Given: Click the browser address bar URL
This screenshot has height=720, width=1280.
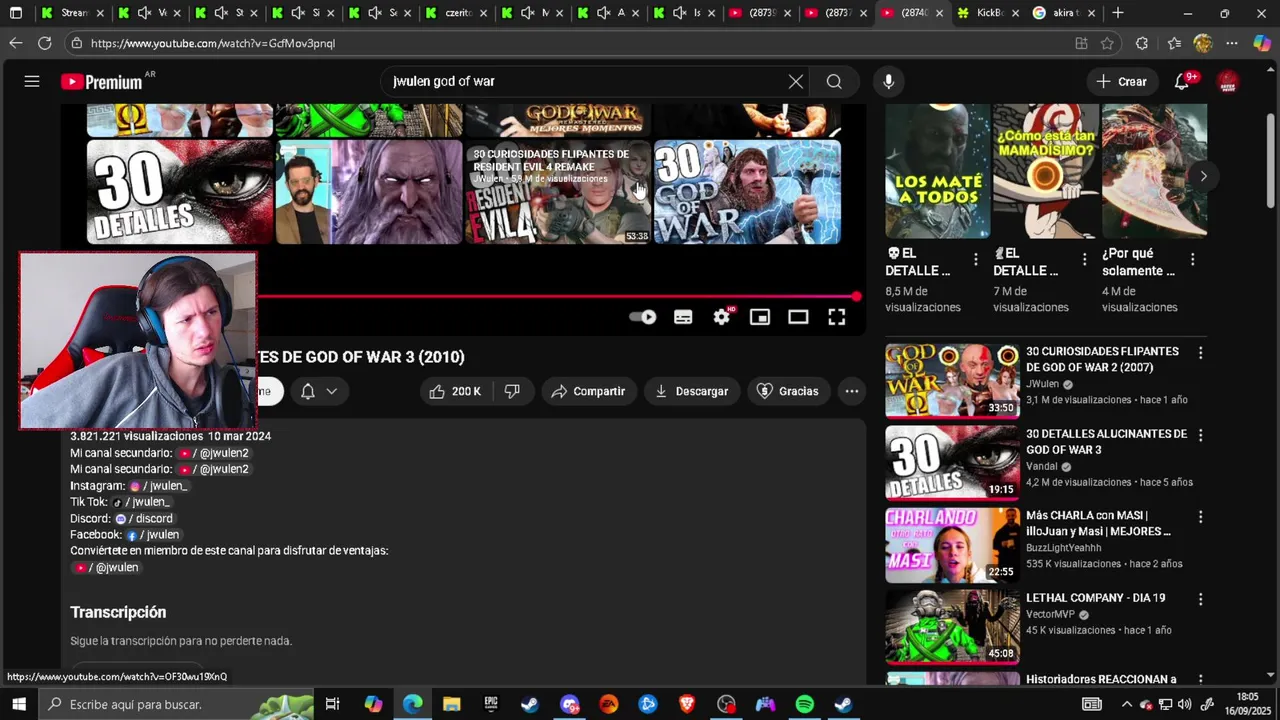Looking at the screenshot, I should [213, 43].
